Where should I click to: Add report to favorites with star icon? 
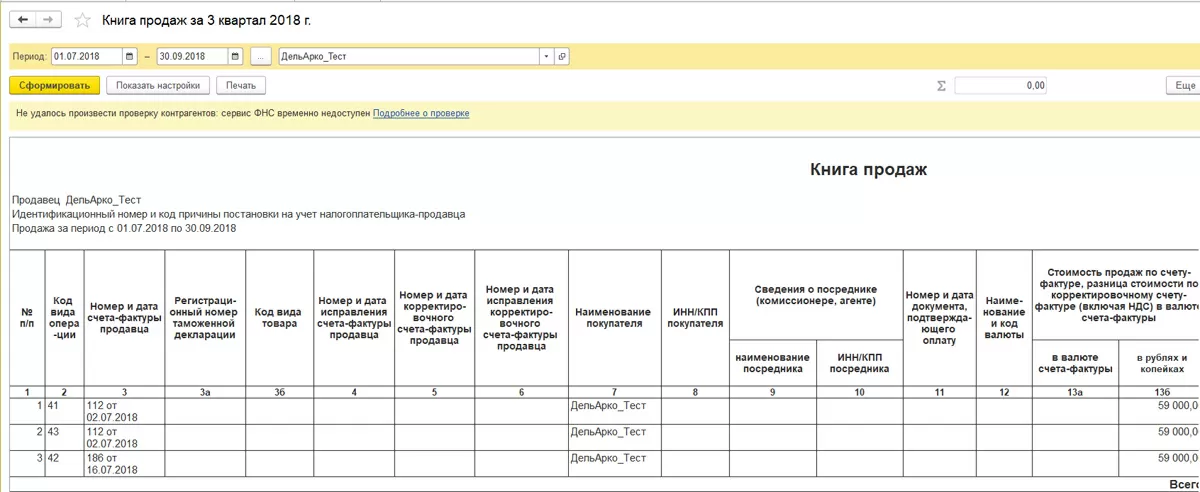(x=83, y=20)
